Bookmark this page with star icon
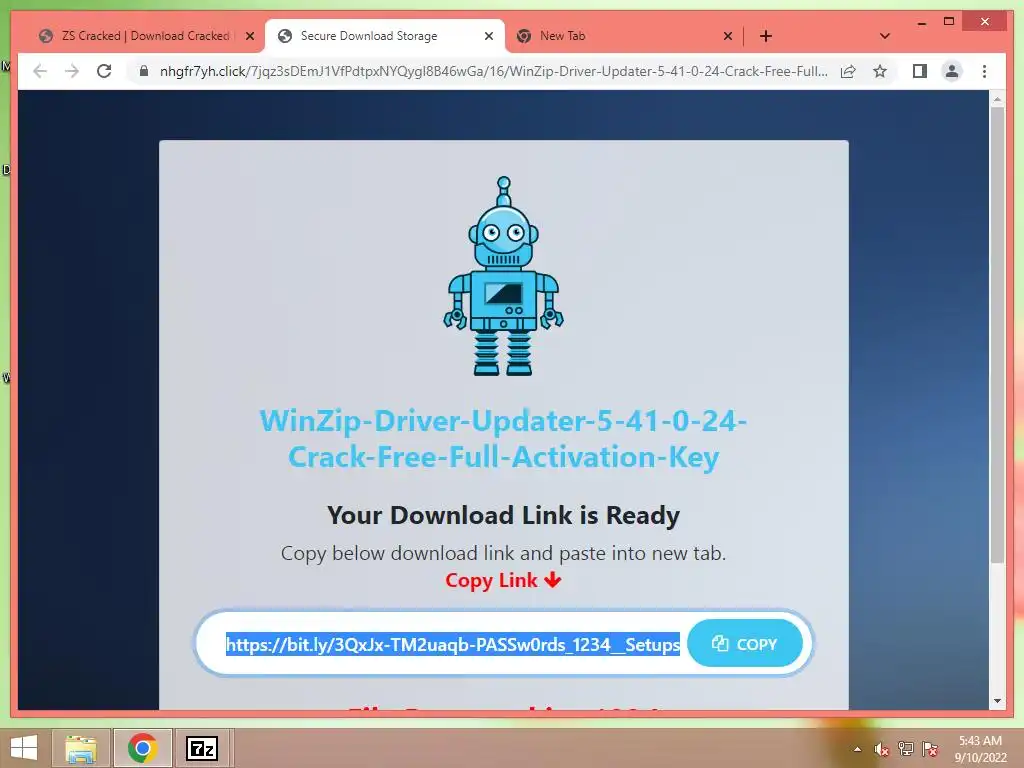 [x=880, y=71]
